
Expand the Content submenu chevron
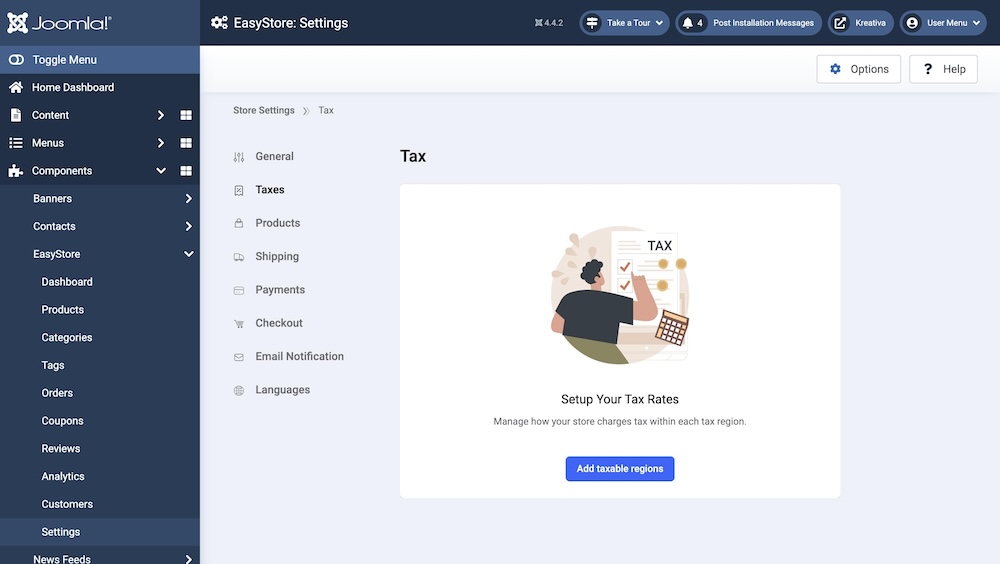click(x=161, y=115)
